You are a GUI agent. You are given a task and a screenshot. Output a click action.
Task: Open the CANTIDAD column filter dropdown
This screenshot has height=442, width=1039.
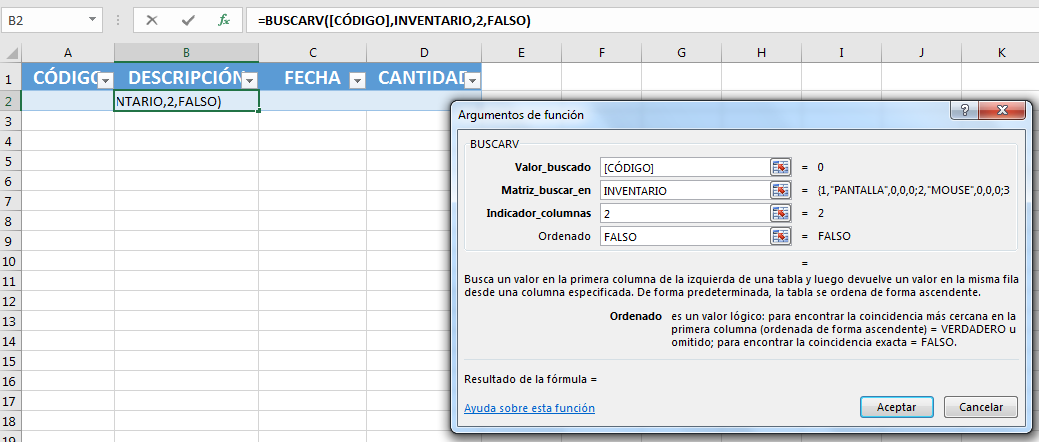[473, 80]
